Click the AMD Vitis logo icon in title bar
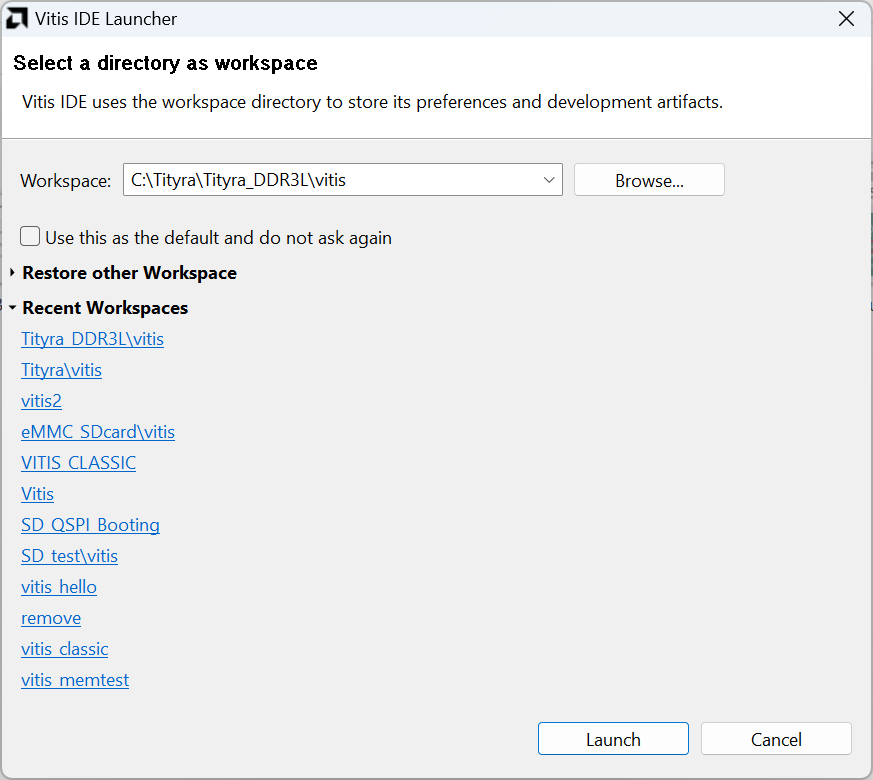 click(x=17, y=19)
